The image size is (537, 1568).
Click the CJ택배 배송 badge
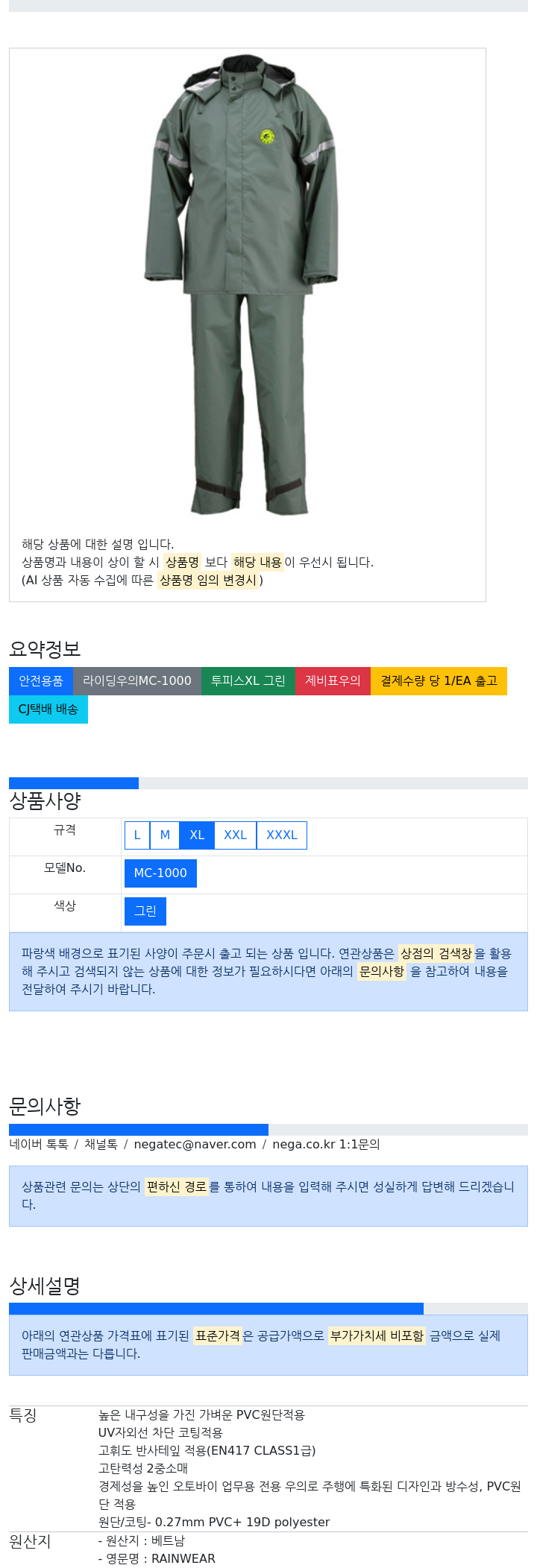point(48,709)
